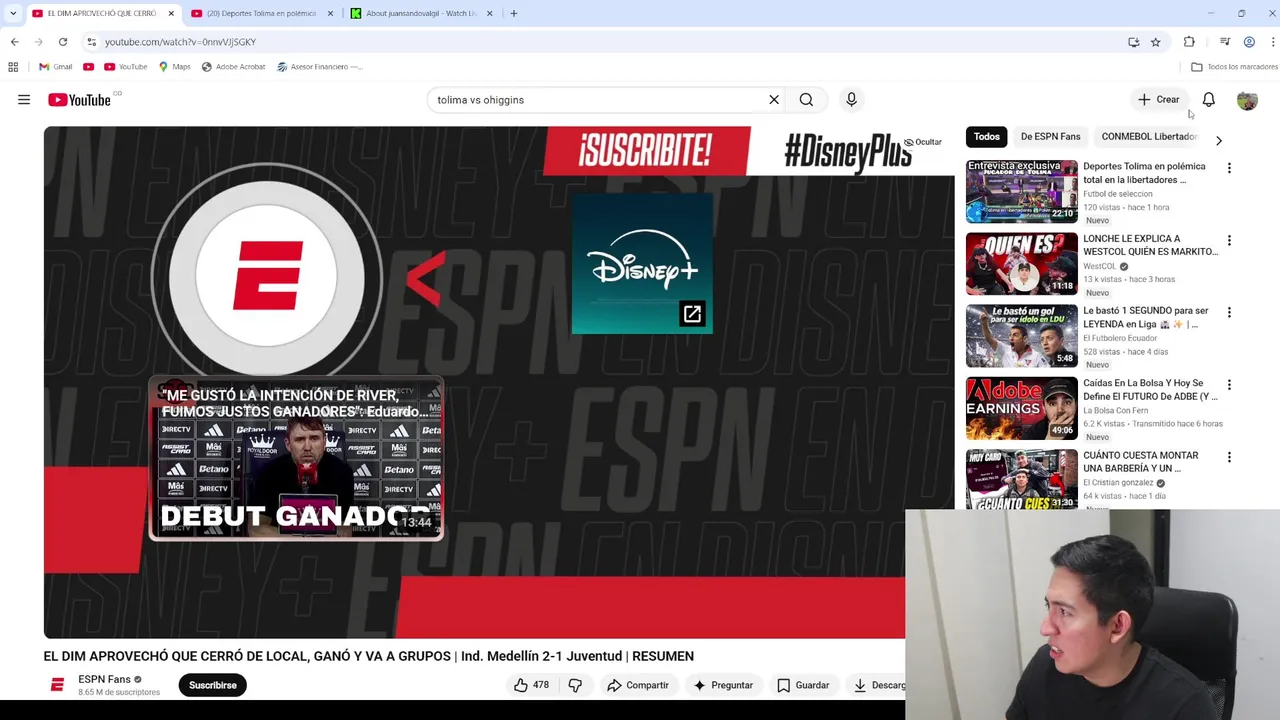Open LONCHE LE EXPLICA A WESTCOL thumbnail
Image resolution: width=1280 pixels, height=720 pixels.
pyautogui.click(x=1021, y=264)
